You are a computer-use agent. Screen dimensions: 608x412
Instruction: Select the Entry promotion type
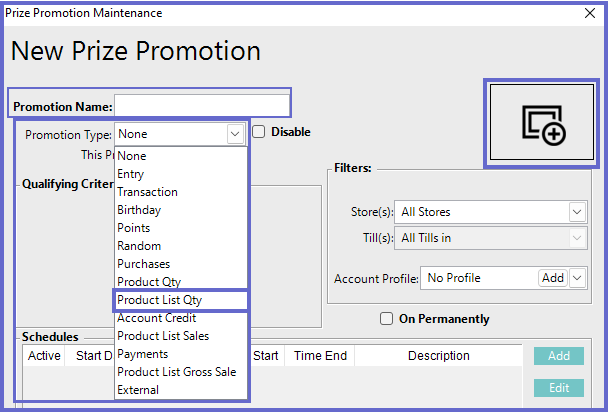point(131,174)
